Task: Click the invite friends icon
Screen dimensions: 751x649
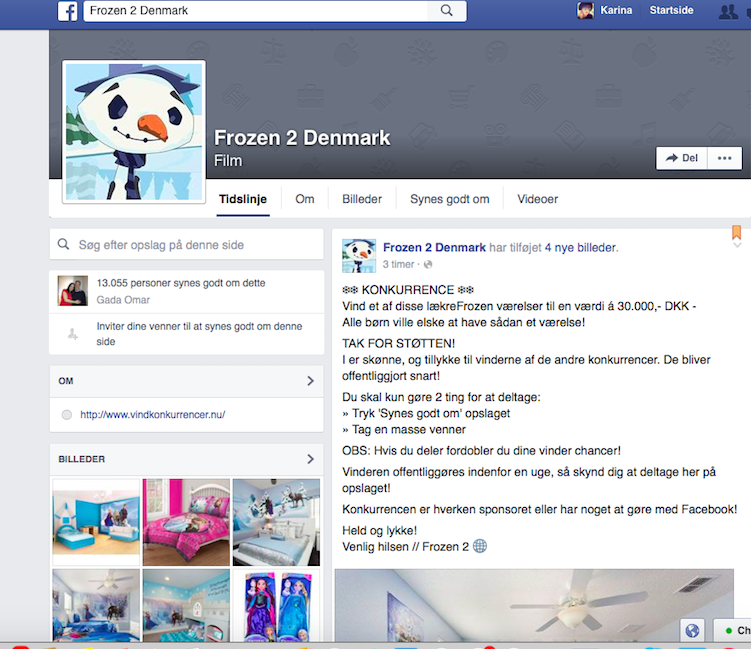Action: click(x=72, y=334)
